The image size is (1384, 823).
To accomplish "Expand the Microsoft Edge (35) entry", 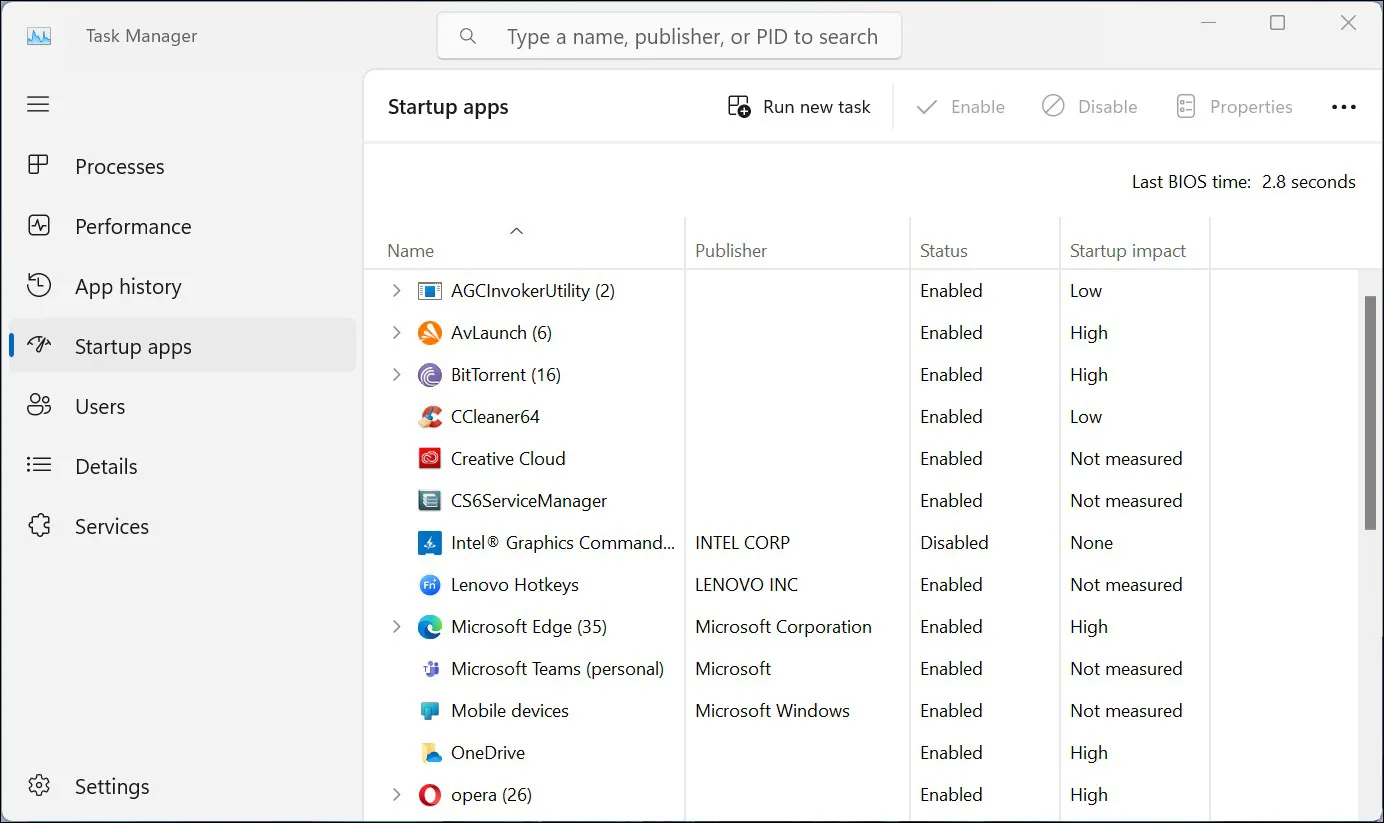I will tap(396, 626).
